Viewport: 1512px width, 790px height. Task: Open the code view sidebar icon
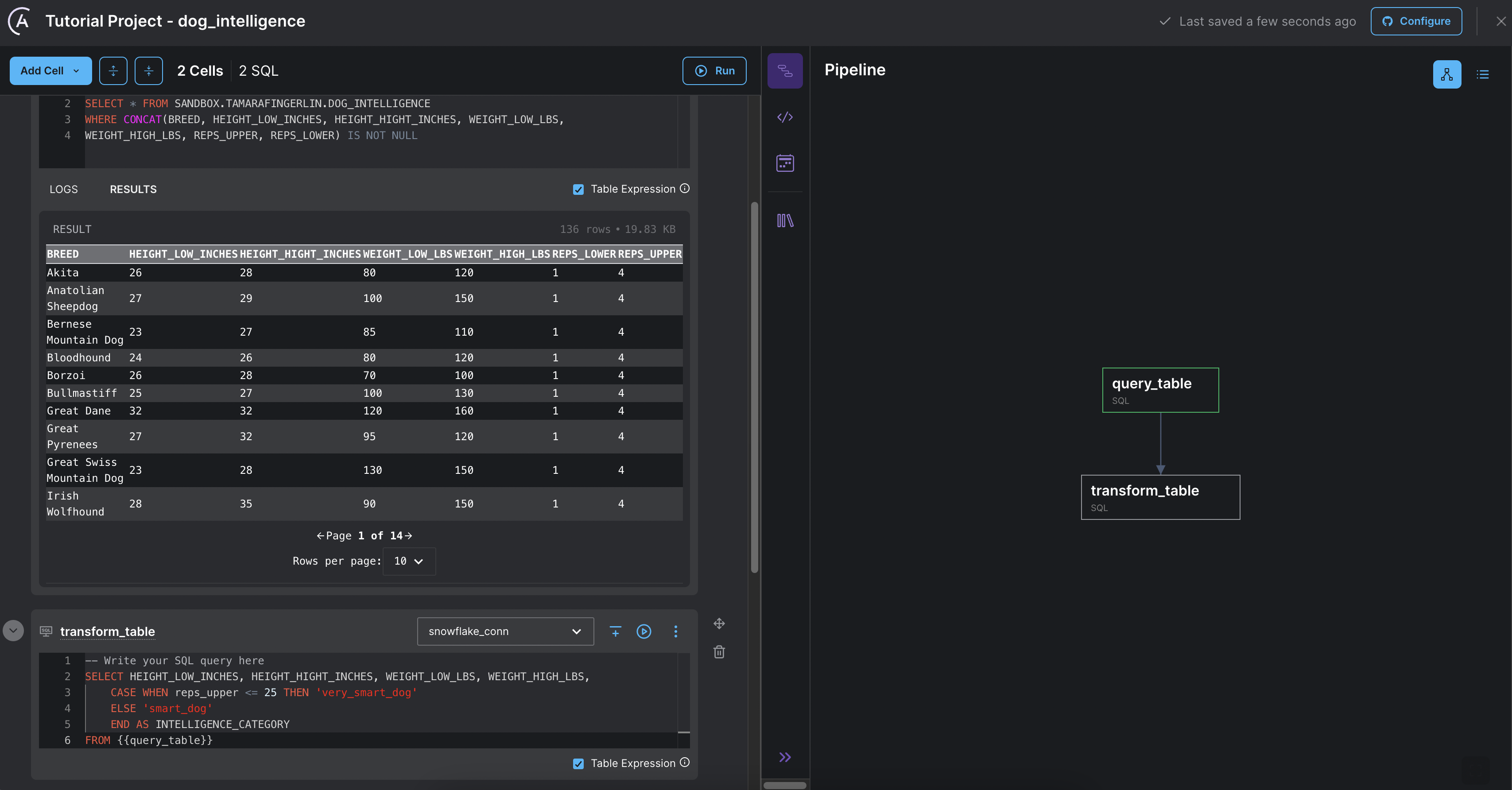[785, 117]
